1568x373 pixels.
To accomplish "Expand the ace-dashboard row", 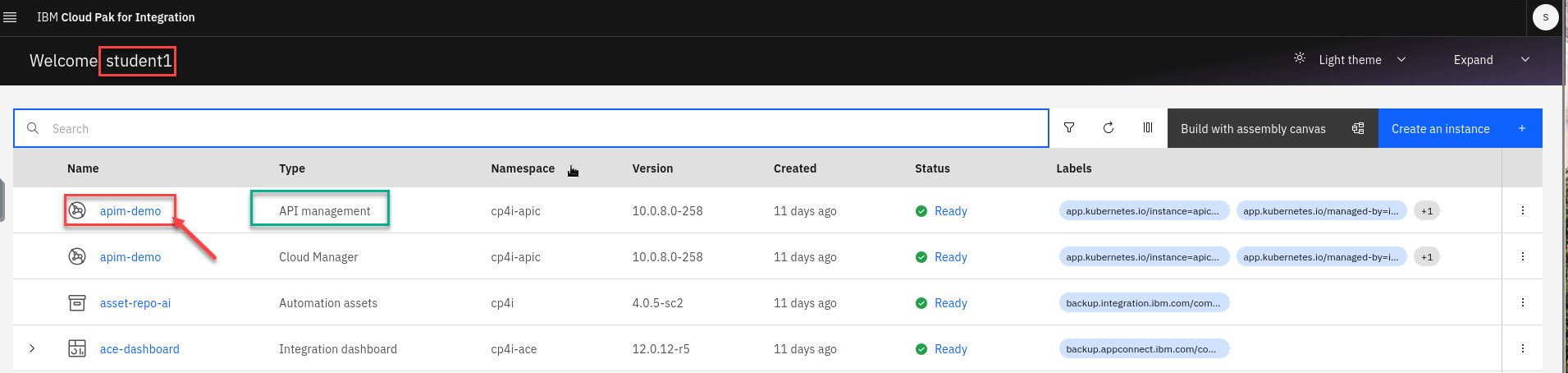I will pos(32,348).
